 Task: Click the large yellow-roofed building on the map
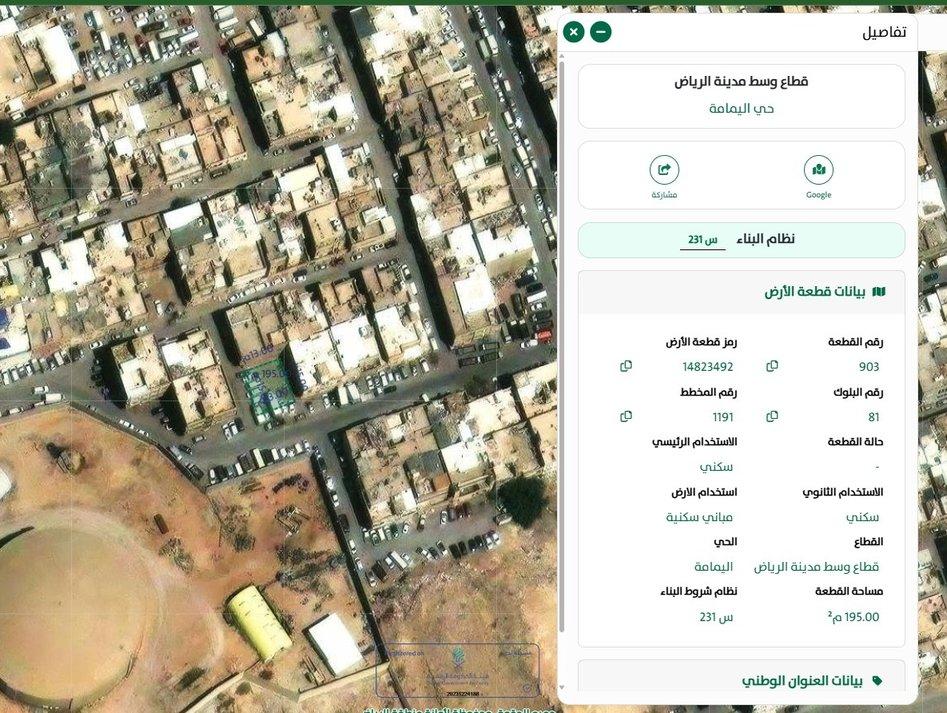pyautogui.click(x=258, y=620)
